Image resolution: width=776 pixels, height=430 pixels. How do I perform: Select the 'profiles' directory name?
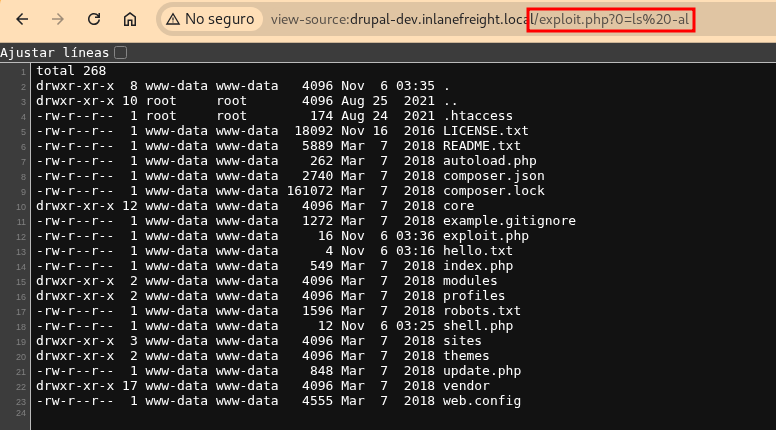coord(474,296)
